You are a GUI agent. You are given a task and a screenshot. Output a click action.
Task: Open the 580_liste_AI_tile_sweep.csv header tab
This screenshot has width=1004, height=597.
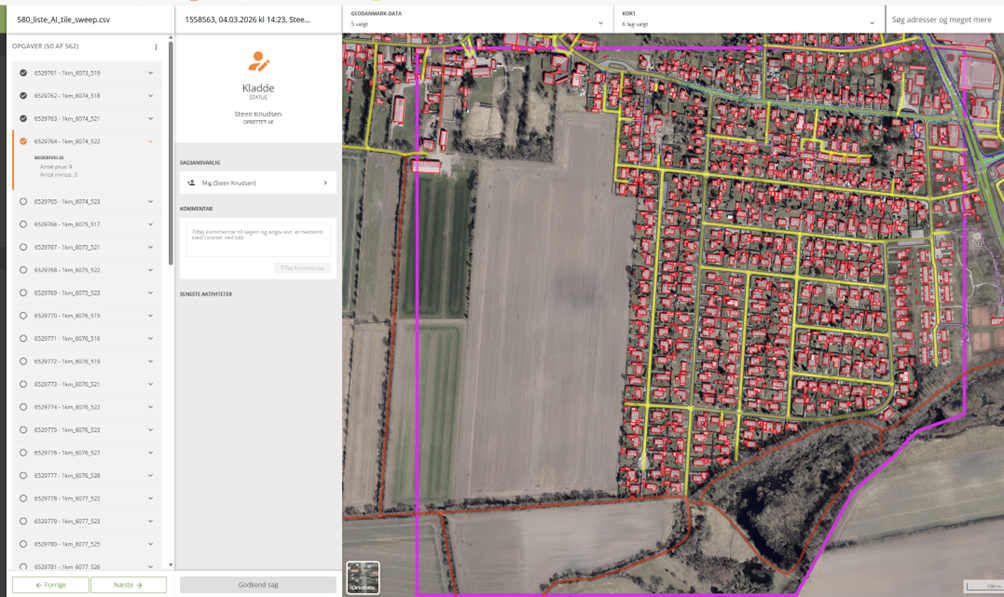coord(90,20)
